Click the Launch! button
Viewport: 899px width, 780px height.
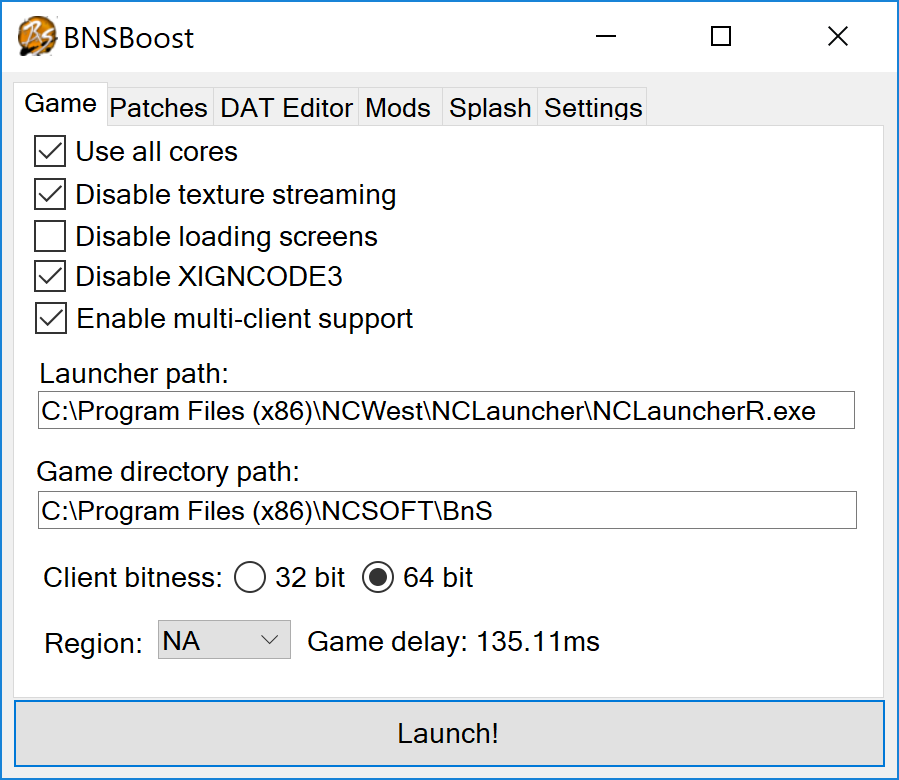point(450,734)
